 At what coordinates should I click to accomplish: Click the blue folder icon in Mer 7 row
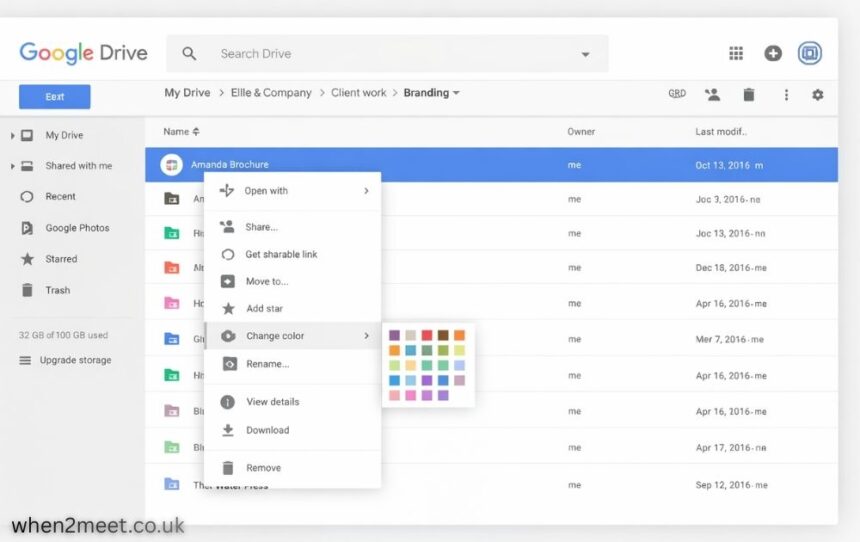[172, 338]
